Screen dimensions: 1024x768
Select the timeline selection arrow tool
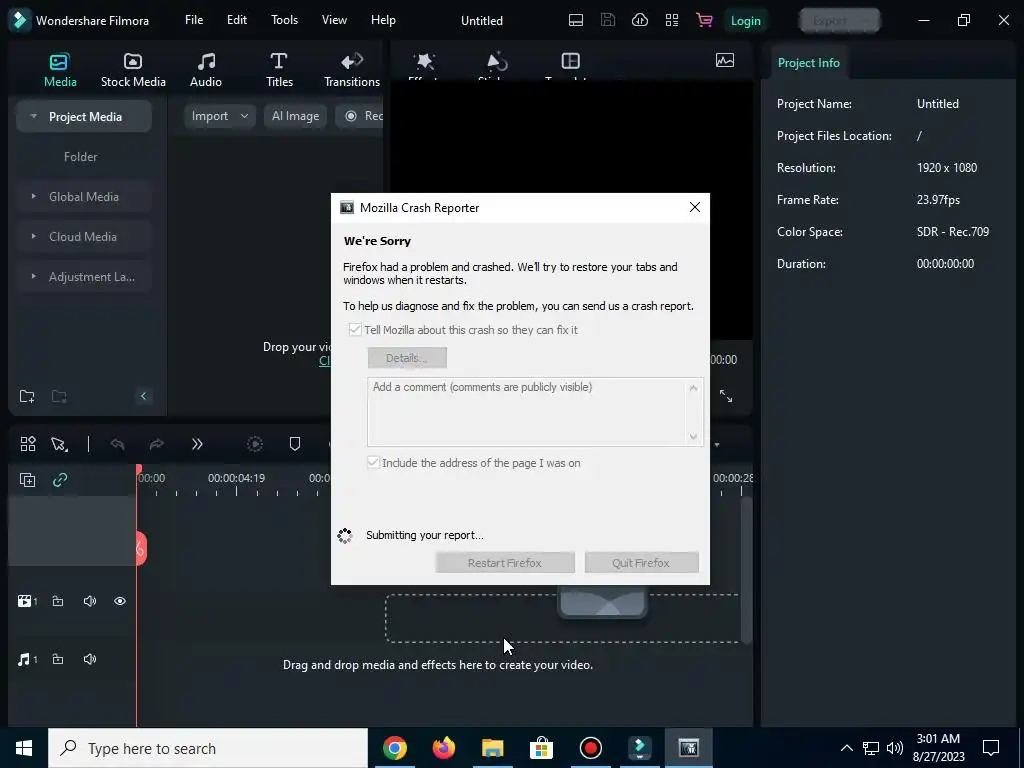point(59,444)
